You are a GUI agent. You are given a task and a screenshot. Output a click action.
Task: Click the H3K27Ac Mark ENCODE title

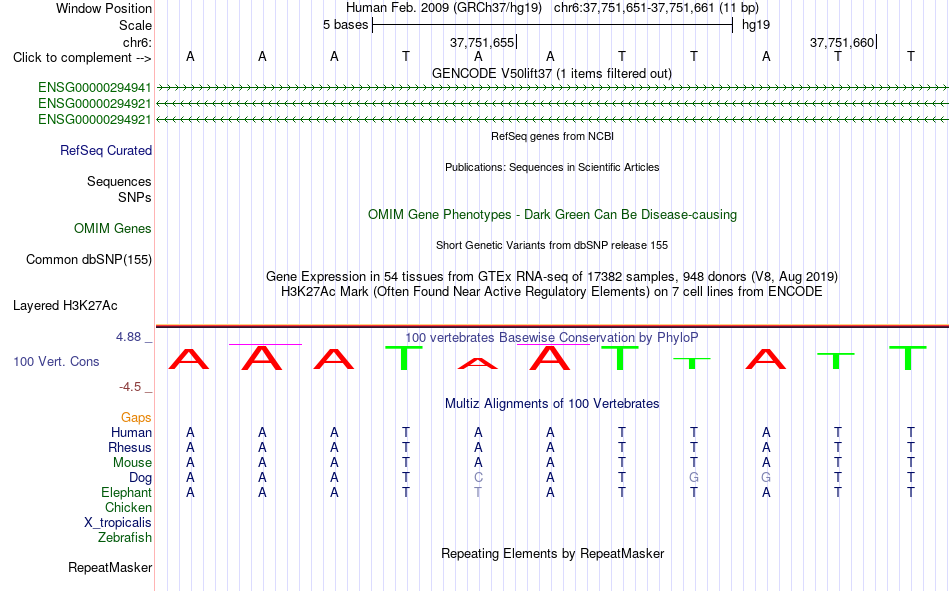point(551,292)
